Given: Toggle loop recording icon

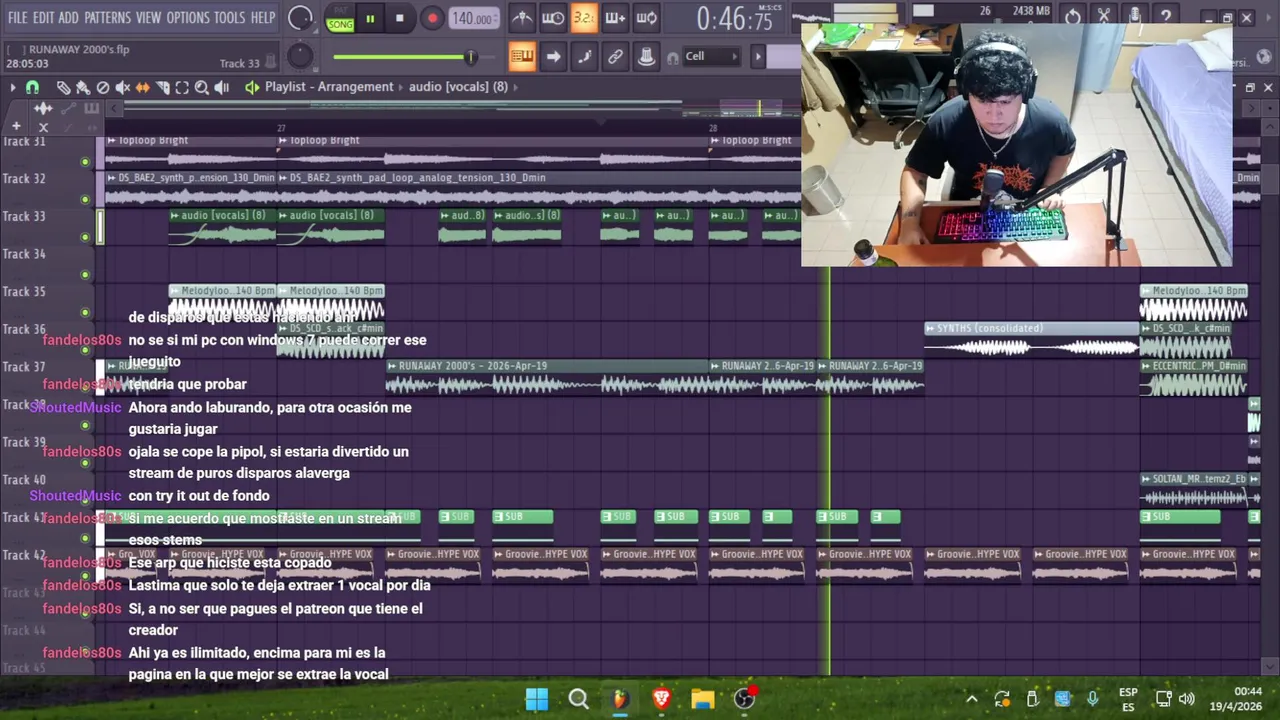Looking at the screenshot, I should tap(646, 18).
